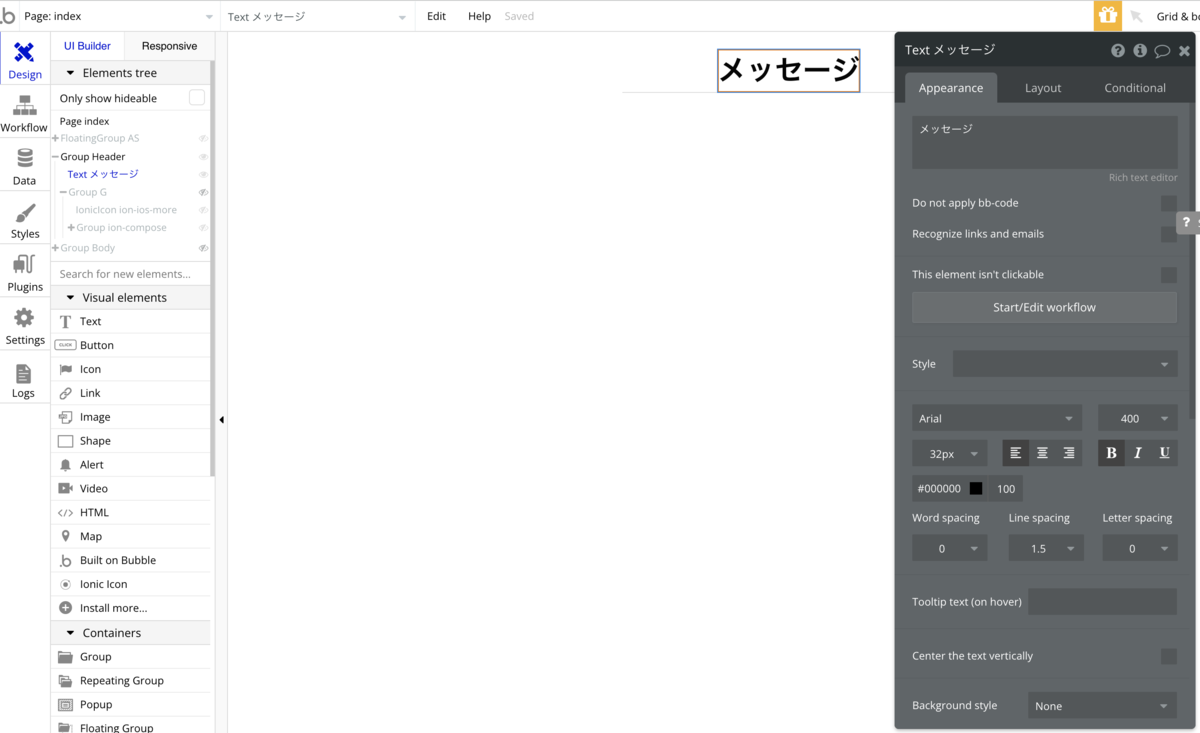
Task: Collapse the Visual elements section
Action: point(71,298)
